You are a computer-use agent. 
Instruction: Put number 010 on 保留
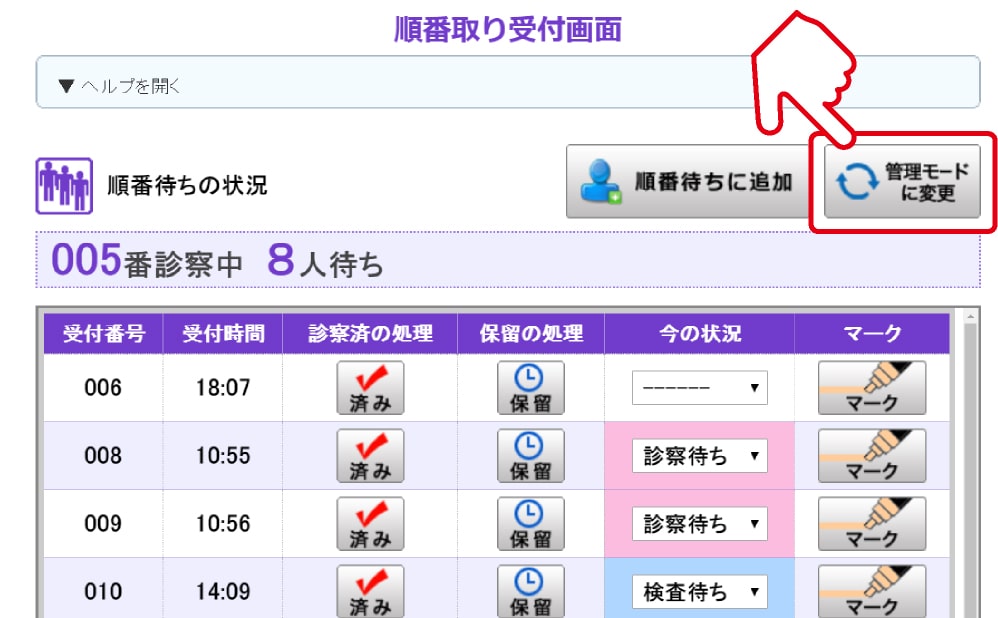531,591
